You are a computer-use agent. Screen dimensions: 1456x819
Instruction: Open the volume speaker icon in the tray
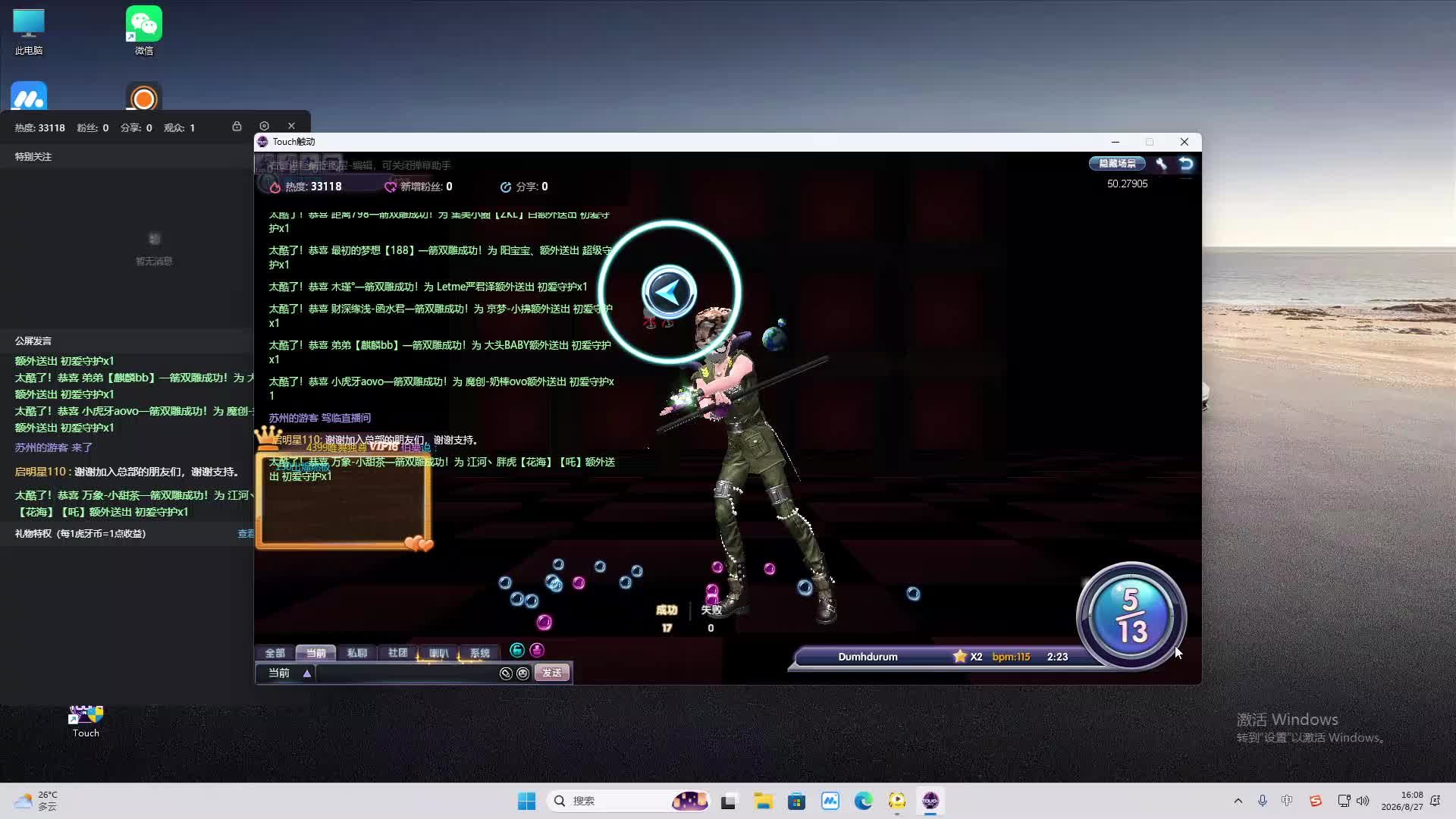click(x=1363, y=801)
